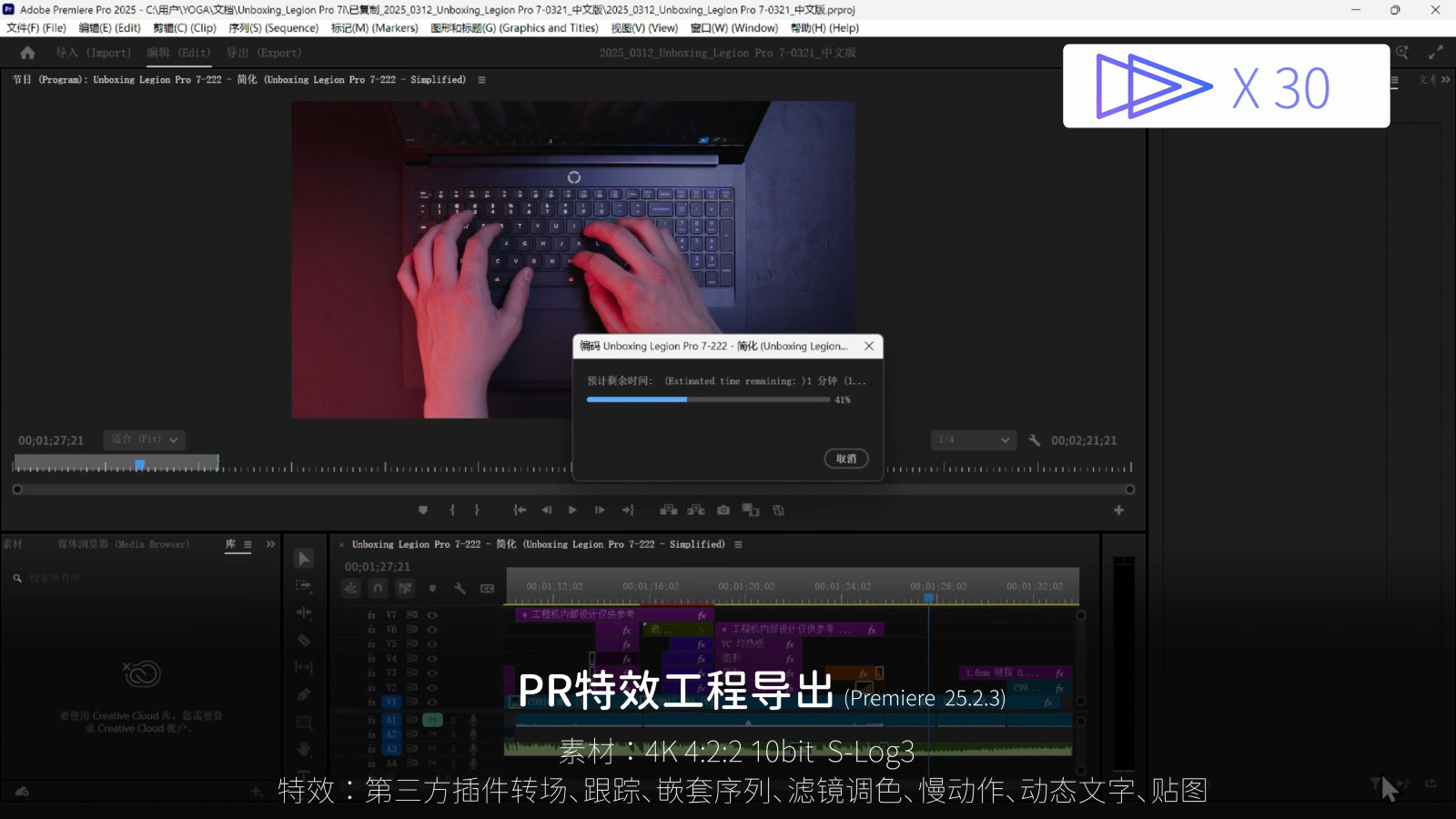Toggle V7 track visibility eye
Screen dimensions: 1456x819
point(432,615)
